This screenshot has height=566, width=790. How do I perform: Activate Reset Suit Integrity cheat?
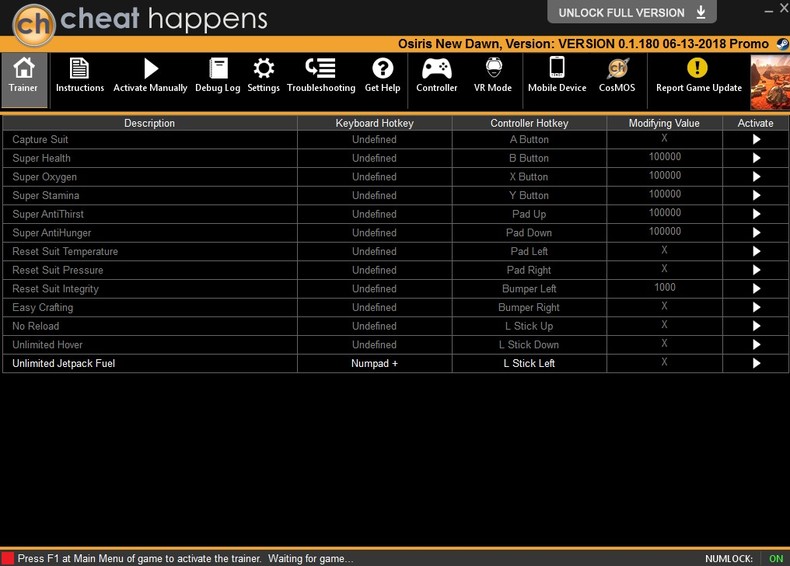tap(756, 289)
